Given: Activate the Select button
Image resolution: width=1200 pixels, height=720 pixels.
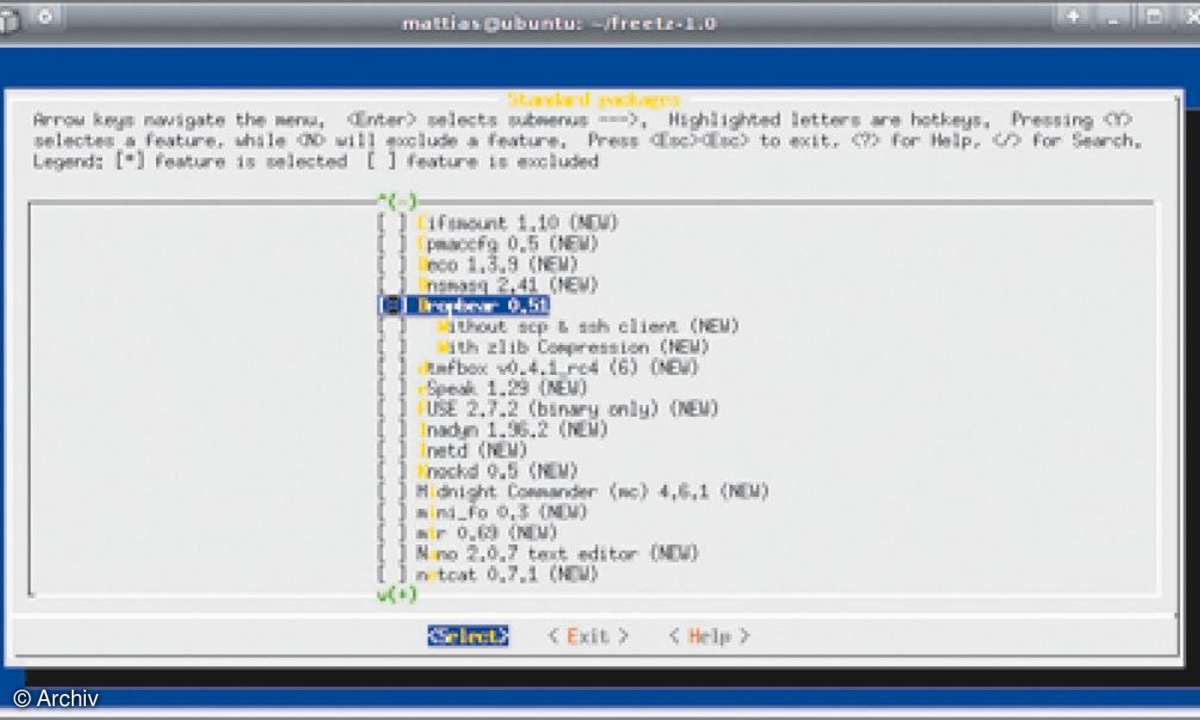Looking at the screenshot, I should pos(467,636).
